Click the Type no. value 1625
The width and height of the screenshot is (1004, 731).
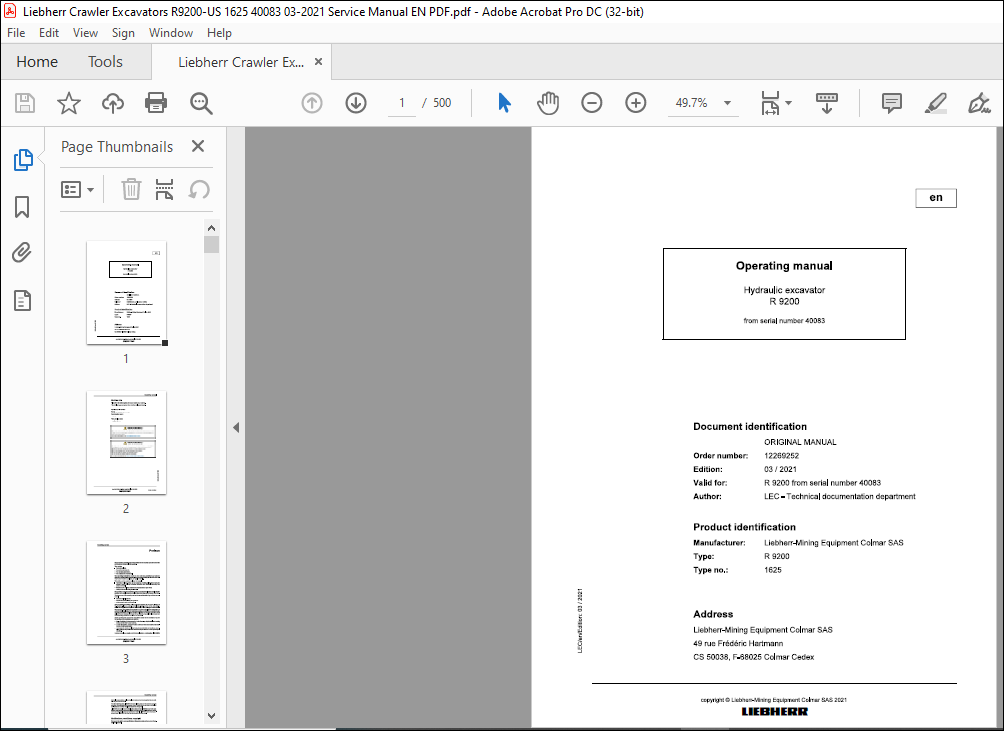tap(772, 570)
